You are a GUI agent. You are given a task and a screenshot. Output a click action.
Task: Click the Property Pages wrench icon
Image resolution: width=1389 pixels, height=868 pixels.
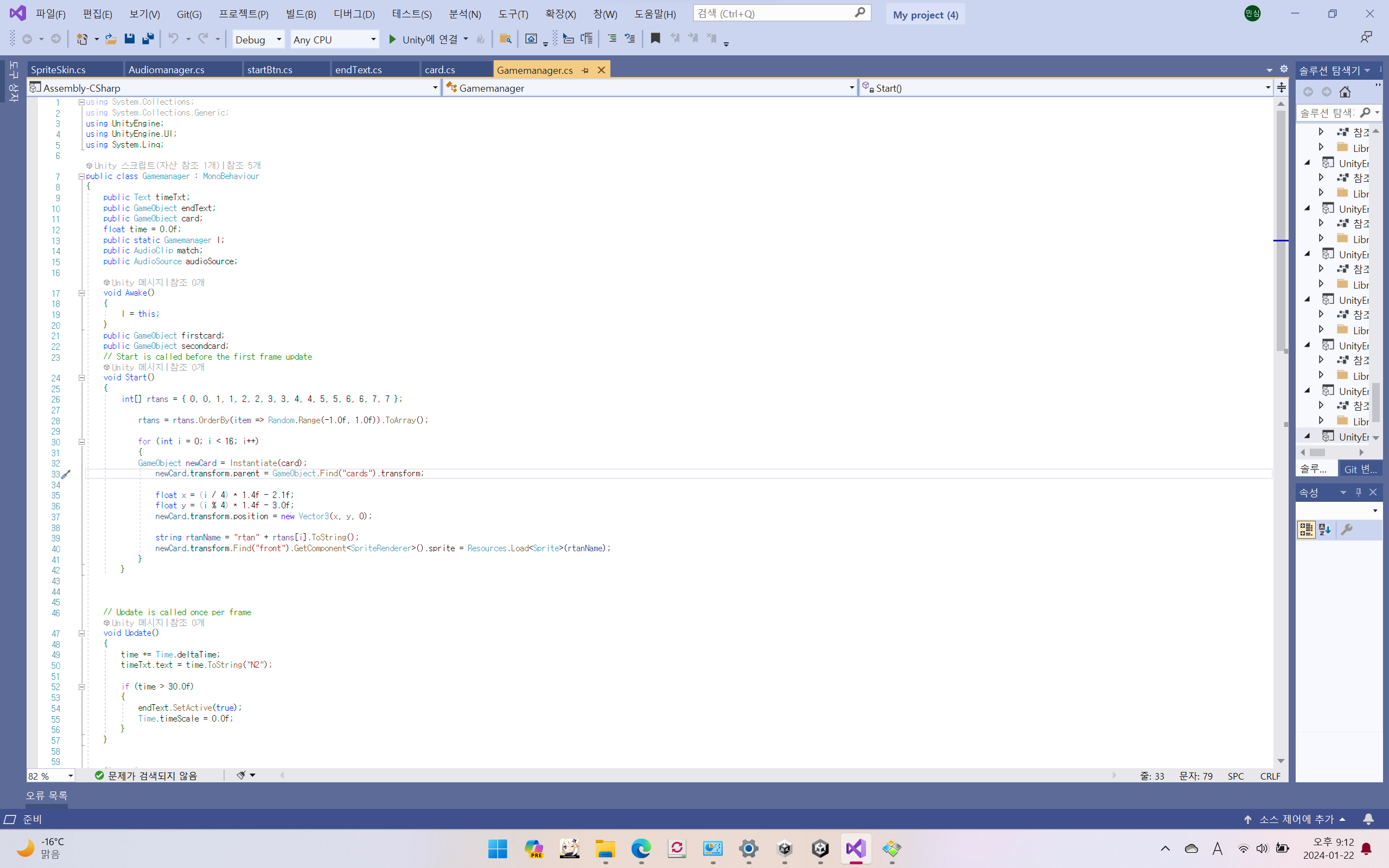(x=1347, y=529)
